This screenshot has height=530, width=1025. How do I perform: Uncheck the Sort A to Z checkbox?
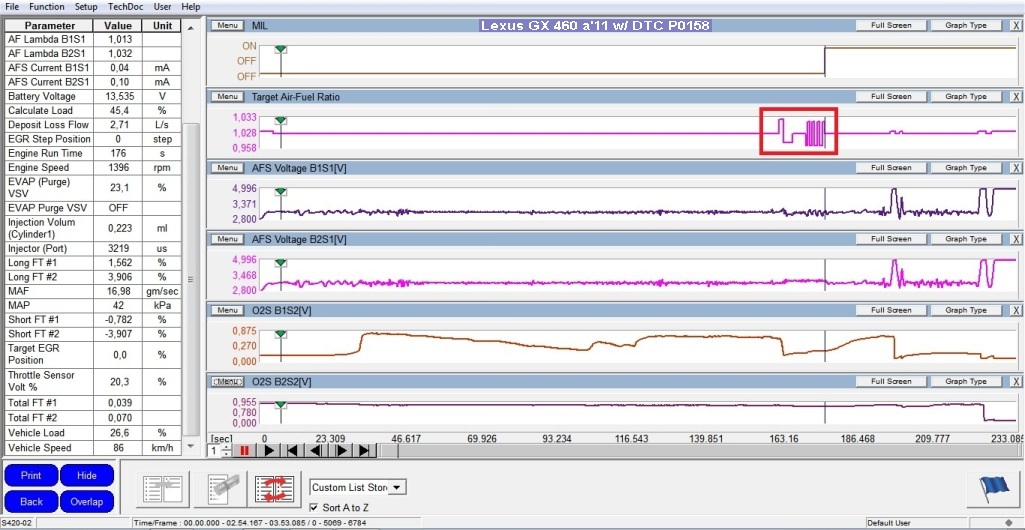coord(316,508)
